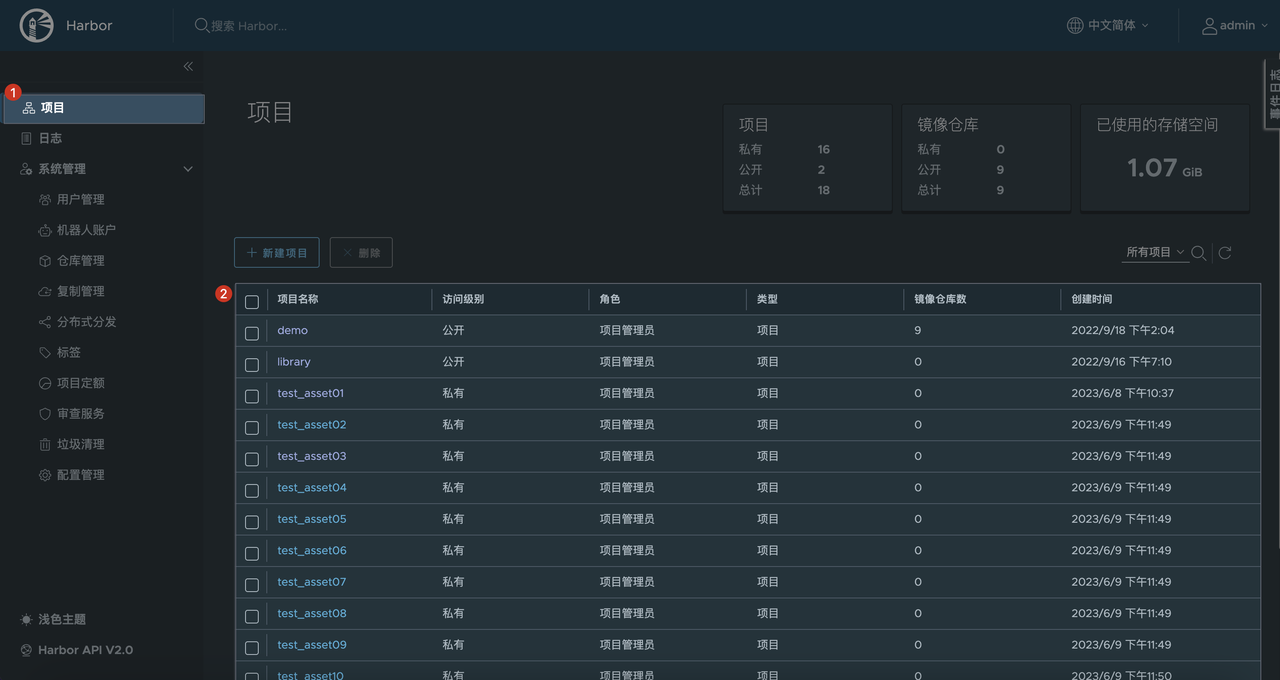
Task: Open 日志 in the sidebar
Action: [x=50, y=139]
